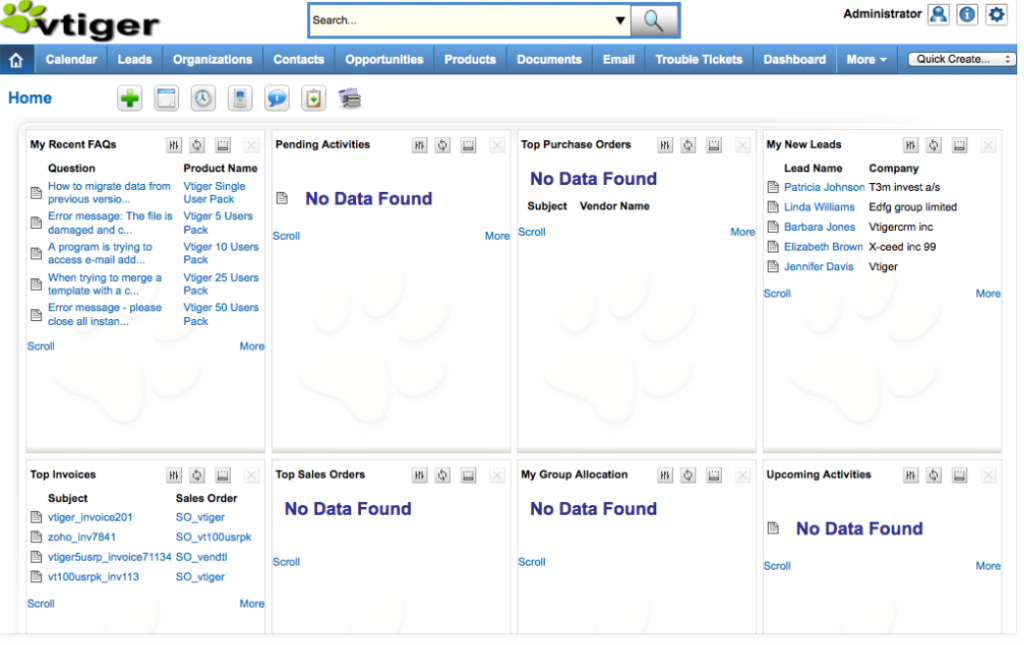Open lead Patricia Johnson
Image resolution: width=1024 pixels, height=645 pixels.
(824, 187)
